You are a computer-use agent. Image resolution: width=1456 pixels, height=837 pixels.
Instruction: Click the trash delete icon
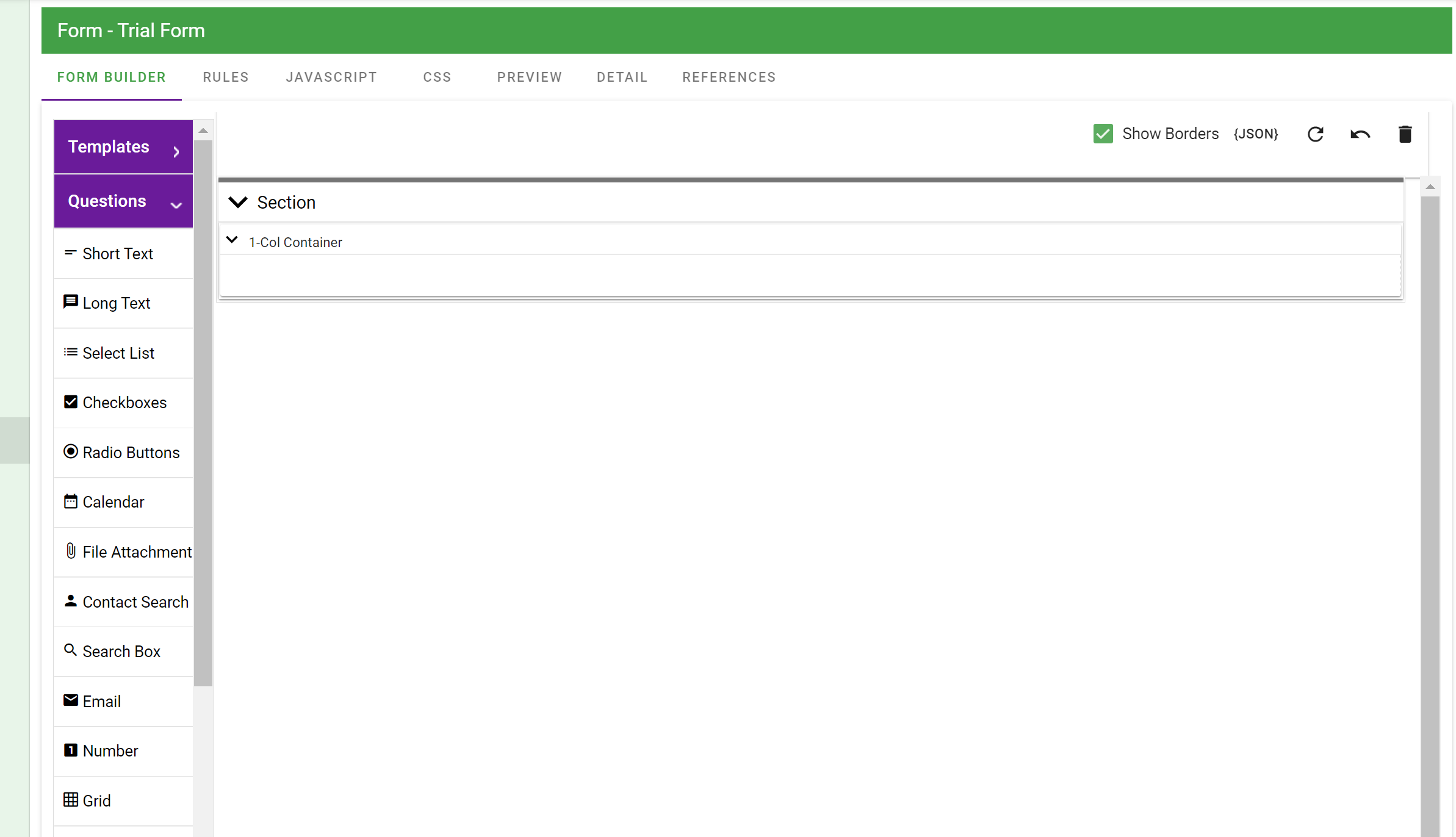(1405, 134)
